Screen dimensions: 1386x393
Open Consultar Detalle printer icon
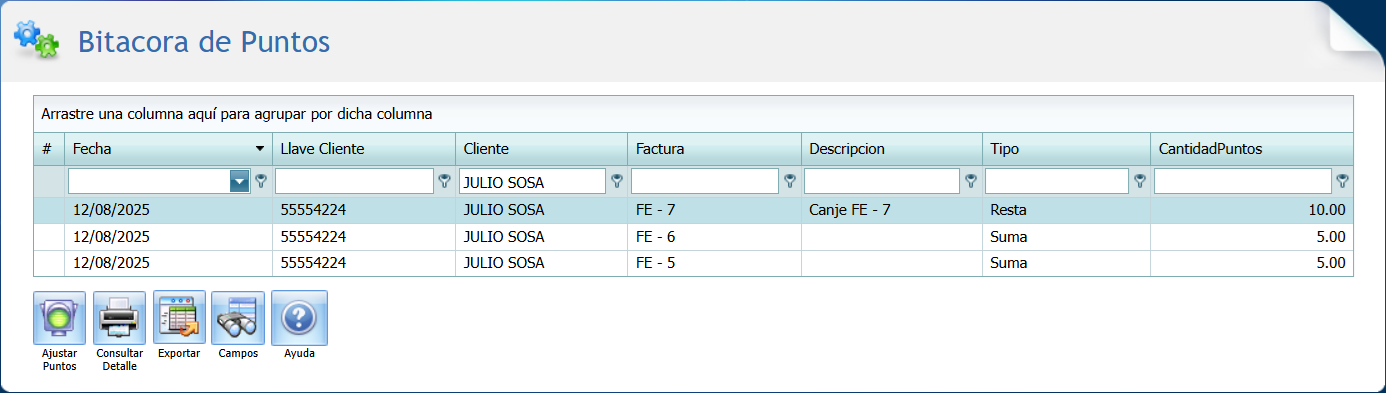pos(119,318)
